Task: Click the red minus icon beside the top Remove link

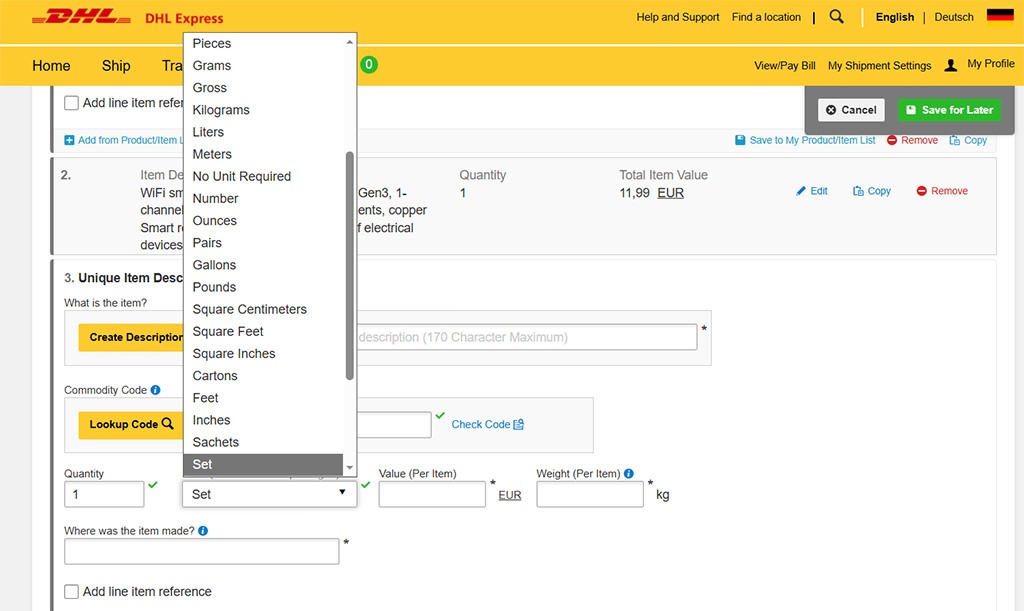Action: pos(892,140)
